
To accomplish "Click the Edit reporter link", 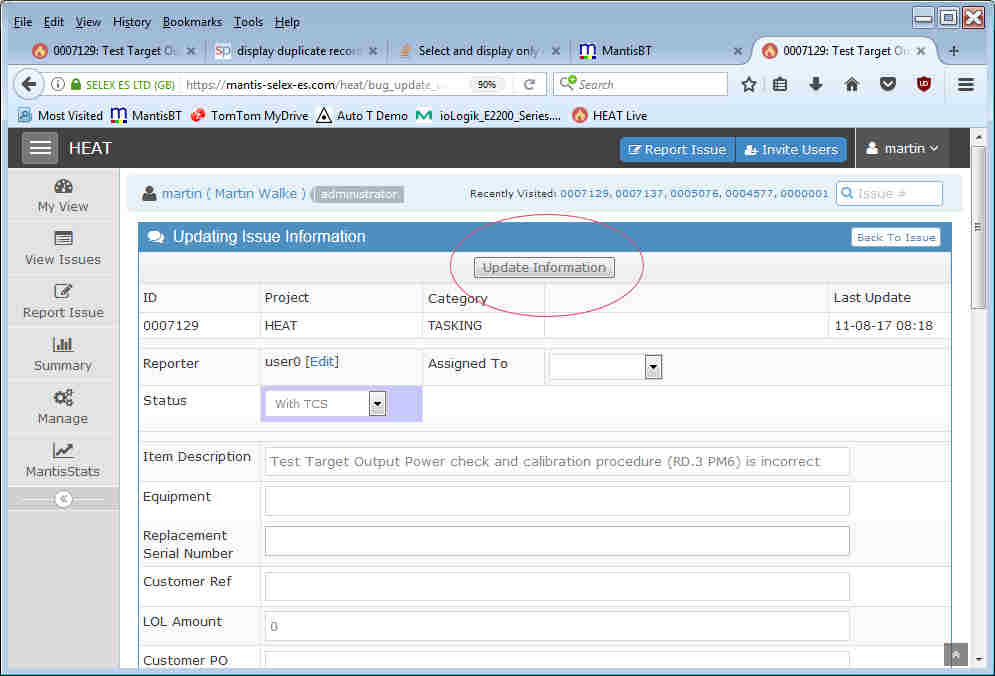I will coord(322,362).
